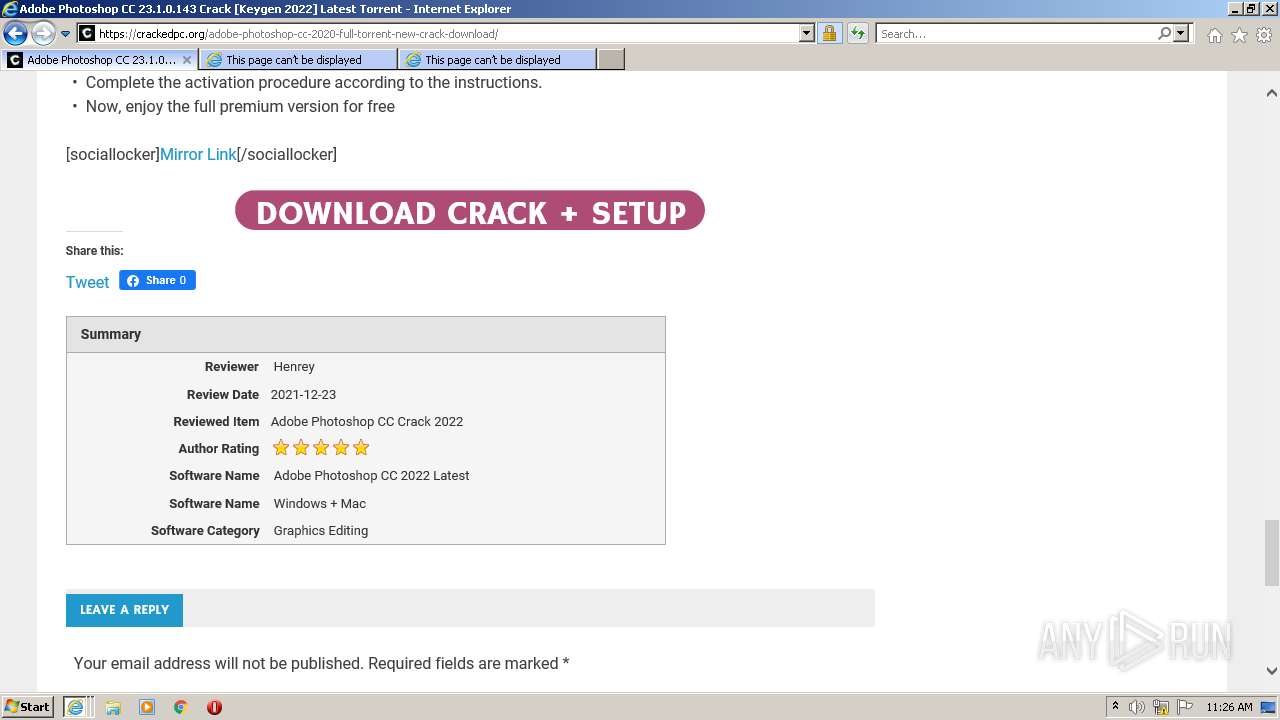This screenshot has height=720, width=1280.
Task: Refresh the page with the green arrows icon
Action: coord(857,34)
